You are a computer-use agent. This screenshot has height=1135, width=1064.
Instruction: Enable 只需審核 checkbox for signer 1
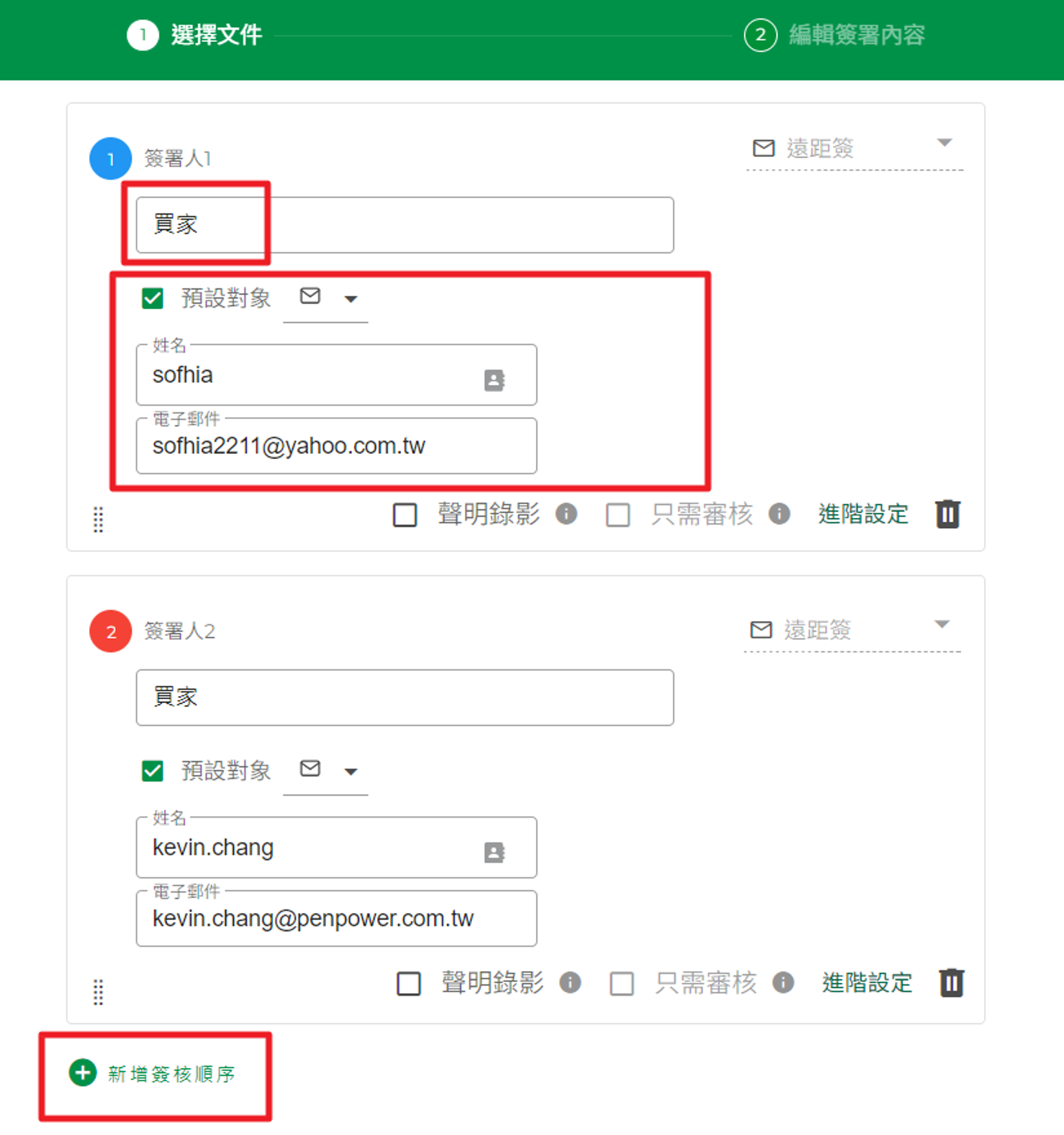pos(618,515)
